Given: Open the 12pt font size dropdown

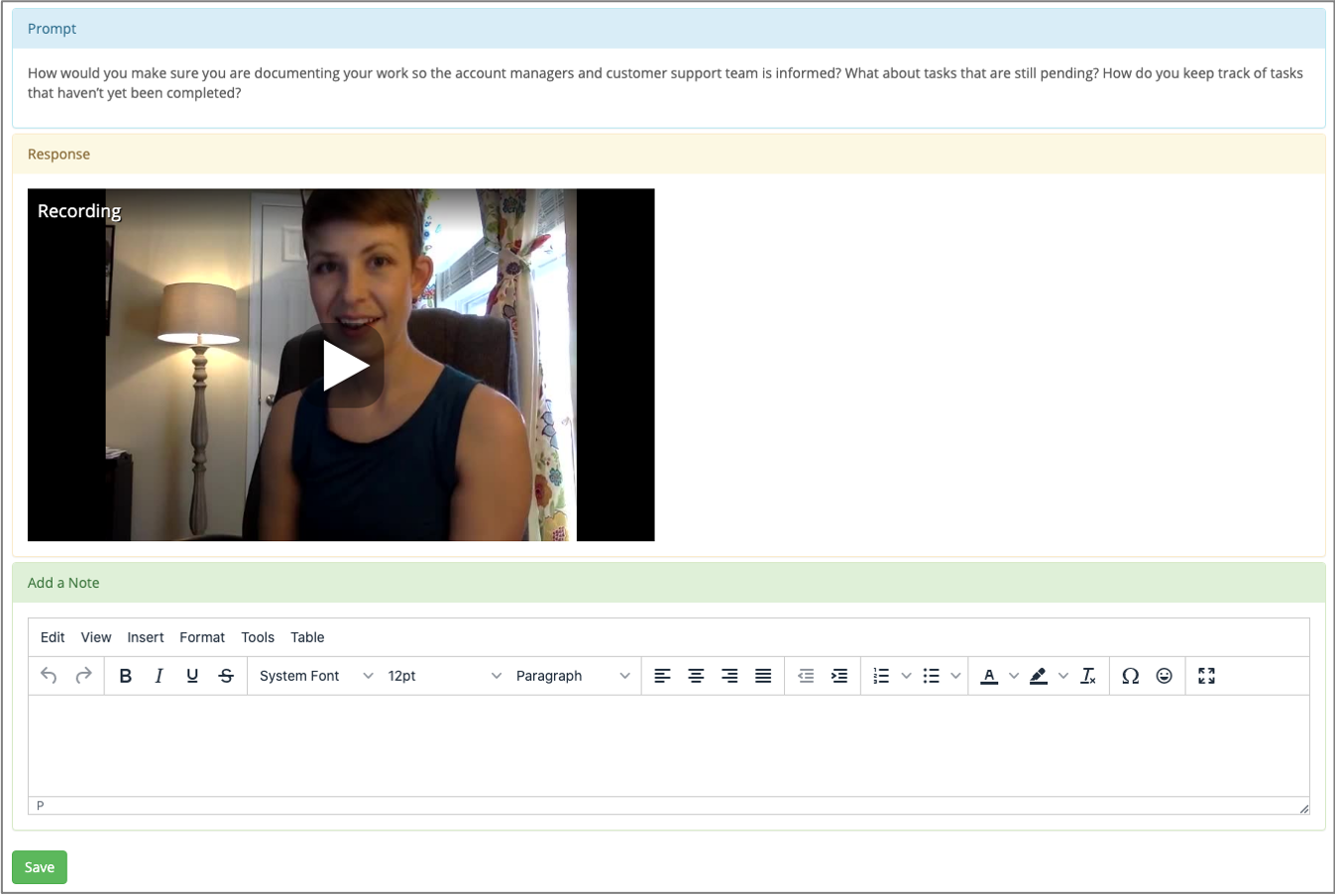Looking at the screenshot, I should pyautogui.click(x=445, y=676).
